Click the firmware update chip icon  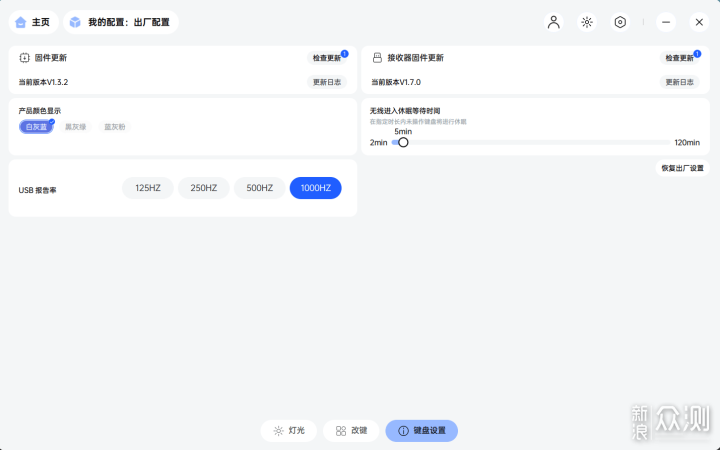click(x=24, y=57)
